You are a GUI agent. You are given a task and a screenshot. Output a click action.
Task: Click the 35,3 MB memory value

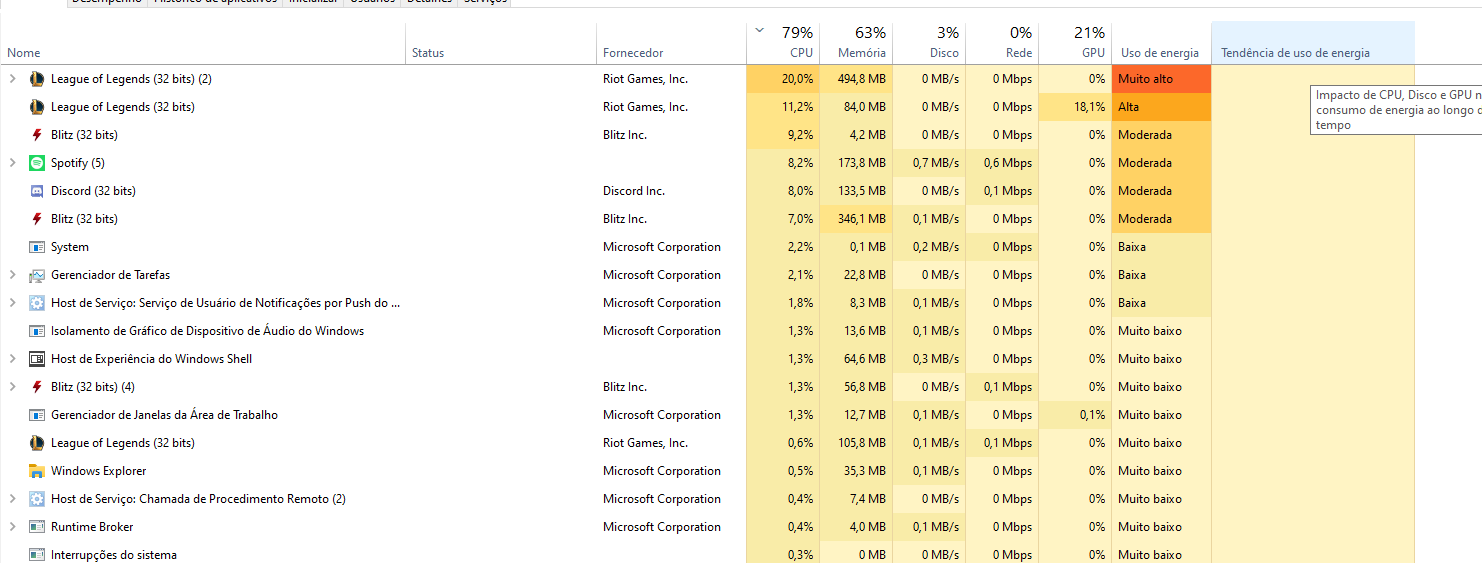(865, 471)
